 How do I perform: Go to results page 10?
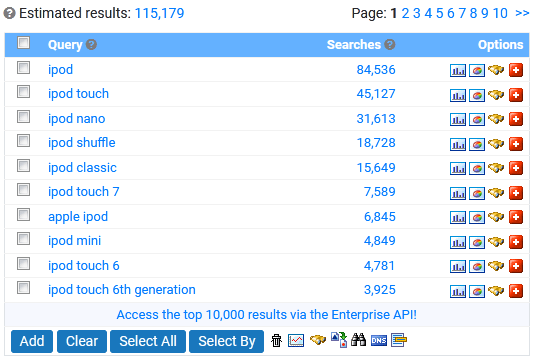pos(500,13)
